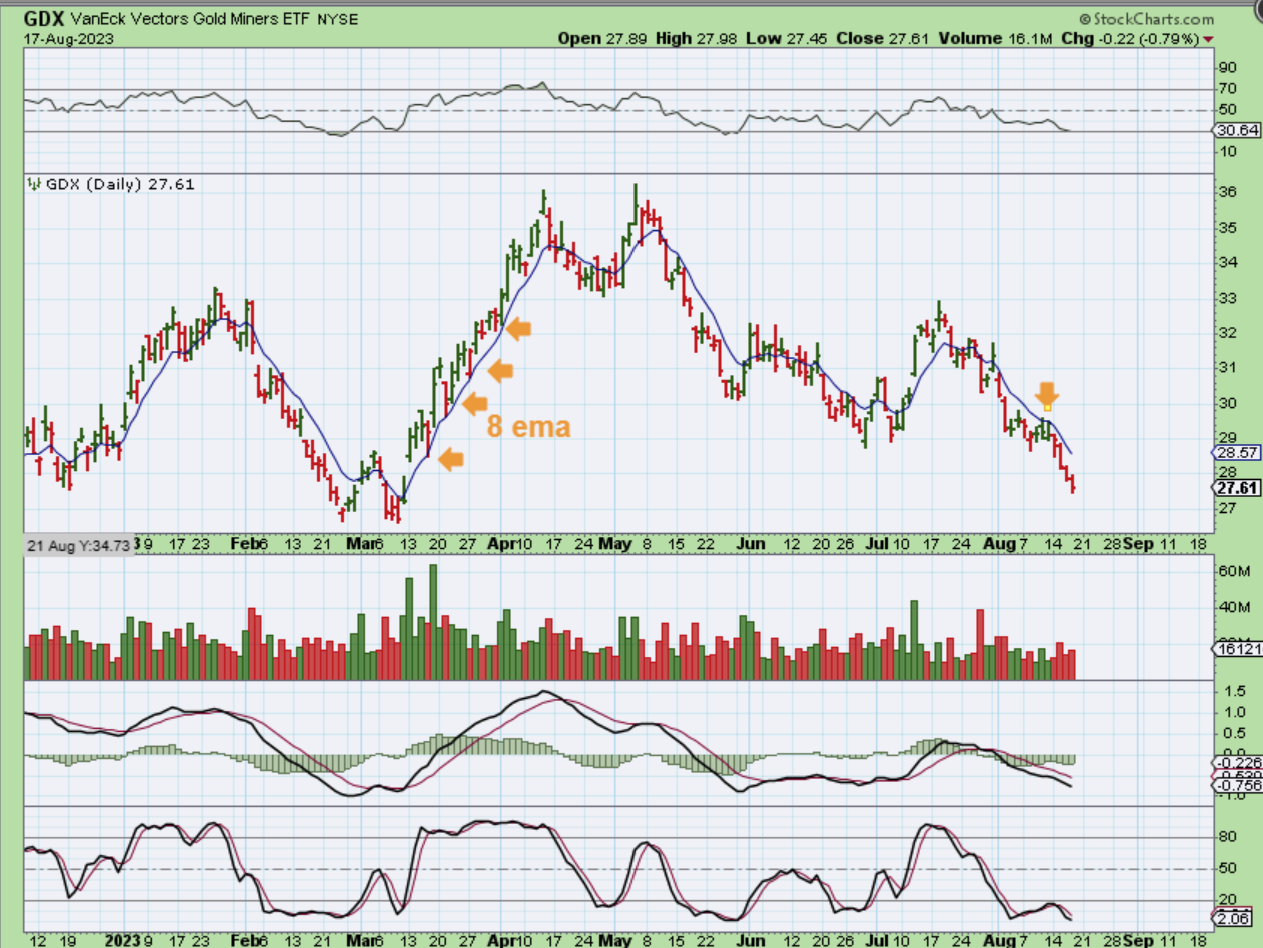Viewport: 1263px width, 948px height.
Task: Click the bar-style icon beside GDX (Daily) legend
Action: pos(34,184)
